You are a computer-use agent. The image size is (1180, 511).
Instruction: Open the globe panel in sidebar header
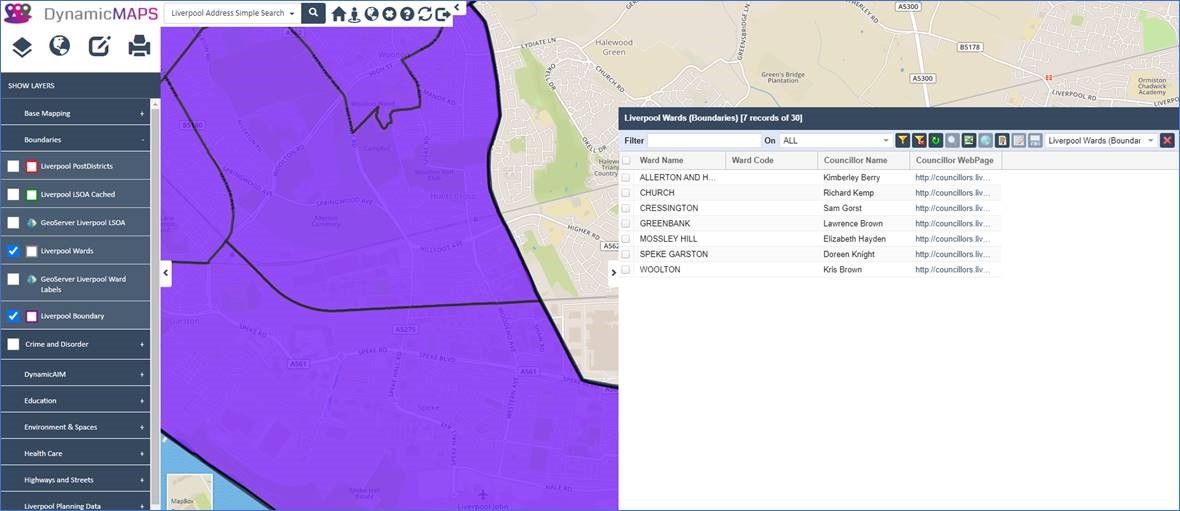click(59, 46)
